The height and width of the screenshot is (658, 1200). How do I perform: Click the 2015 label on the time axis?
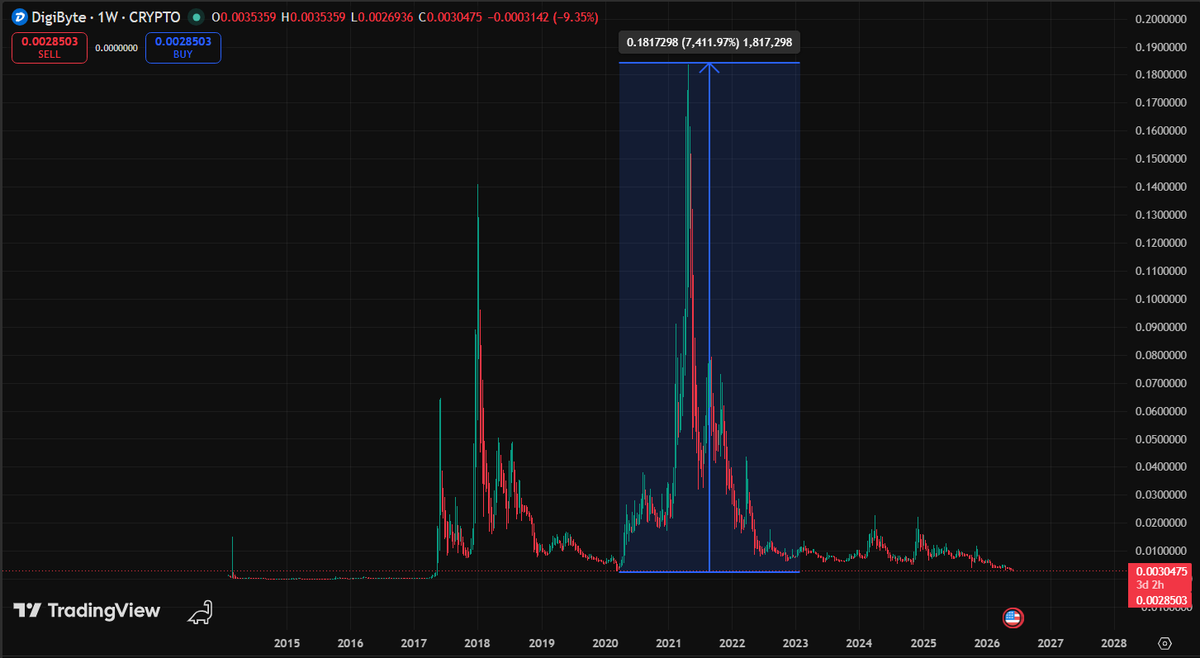287,642
